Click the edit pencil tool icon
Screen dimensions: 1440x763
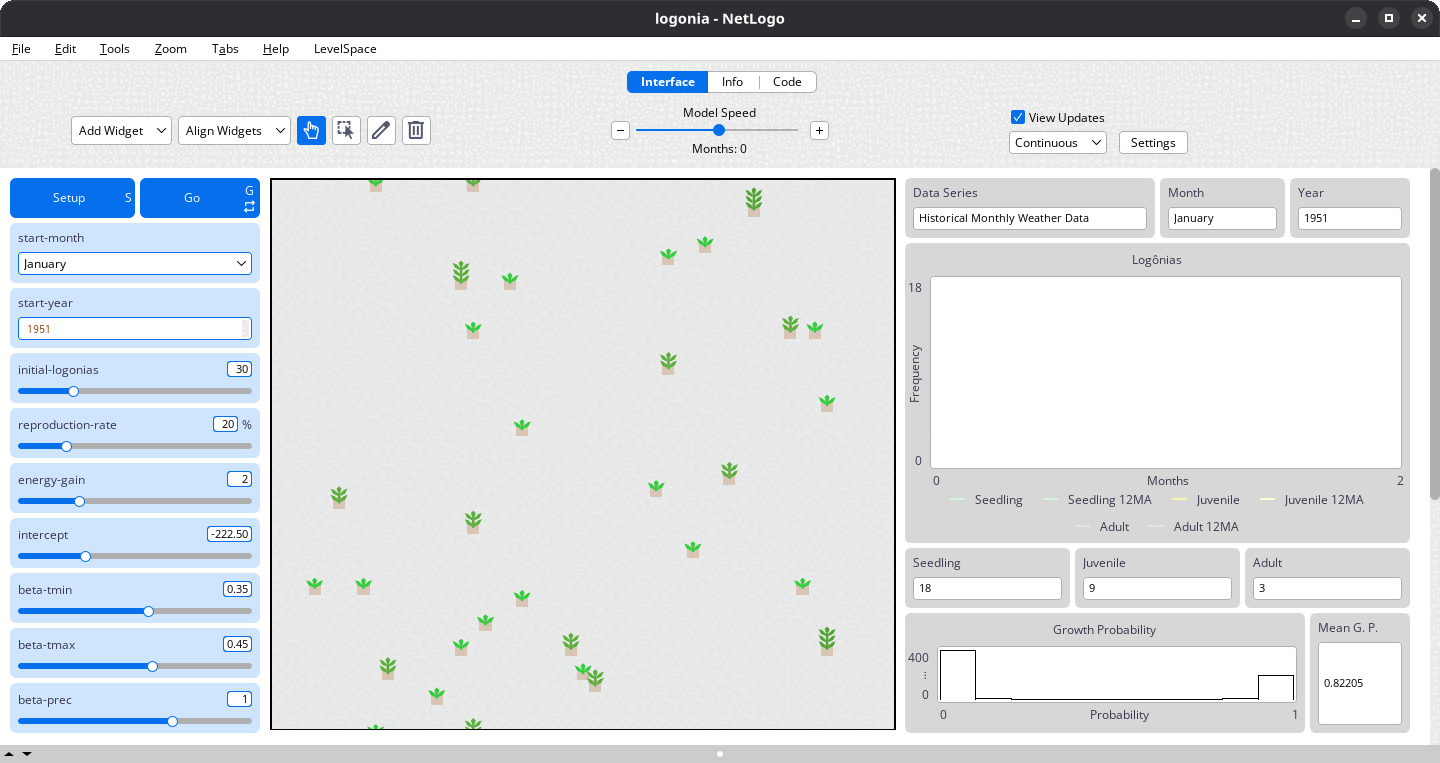[x=381, y=130]
